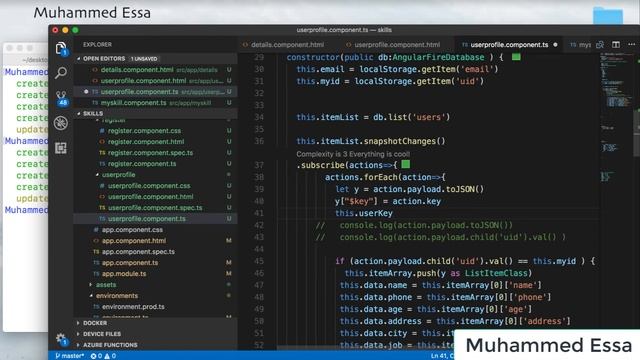Open register.component.ts file
The height and width of the screenshot is (360, 640).
(x=155, y=164)
